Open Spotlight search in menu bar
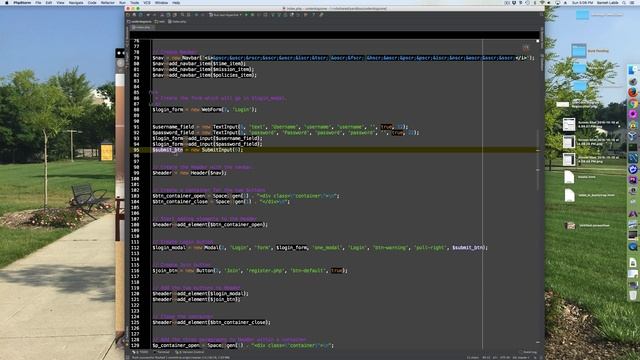The width and height of the screenshot is (640, 360). (624, 2)
